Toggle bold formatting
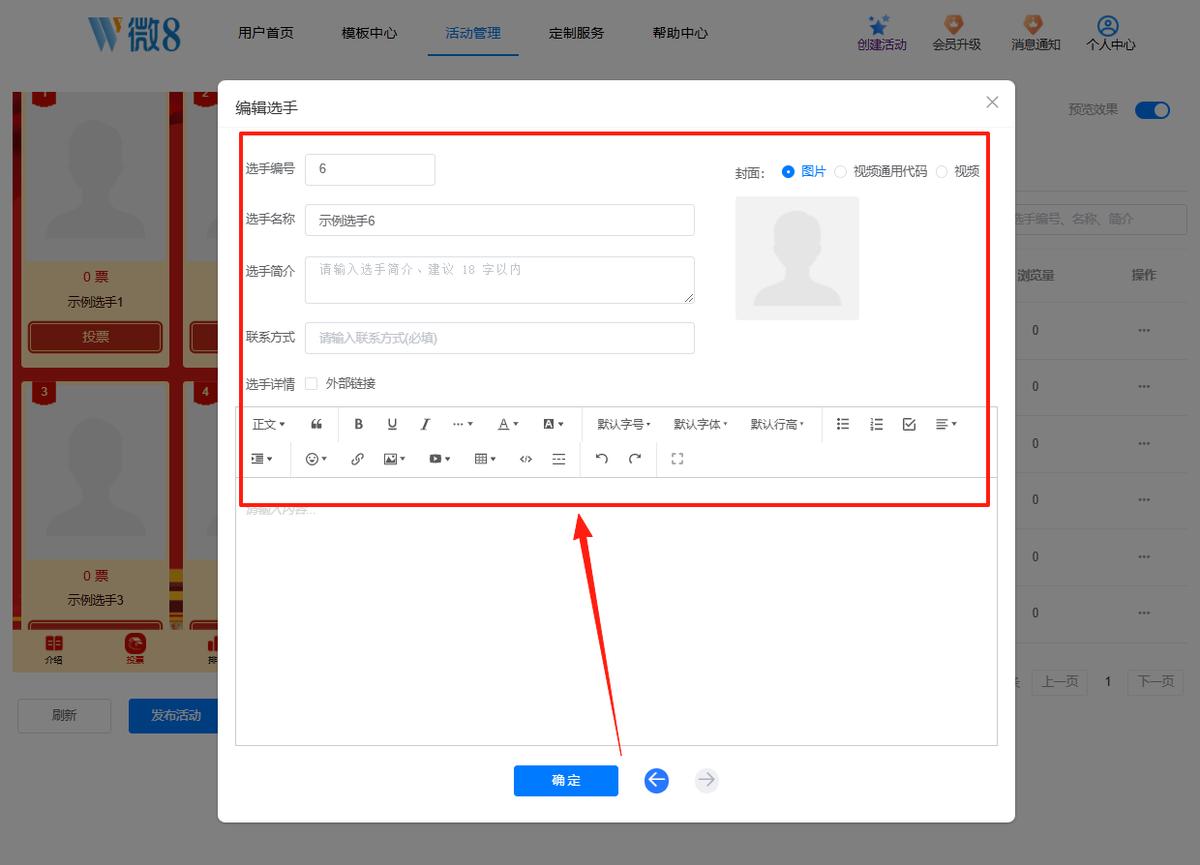Viewport: 1200px width, 865px height. point(359,424)
